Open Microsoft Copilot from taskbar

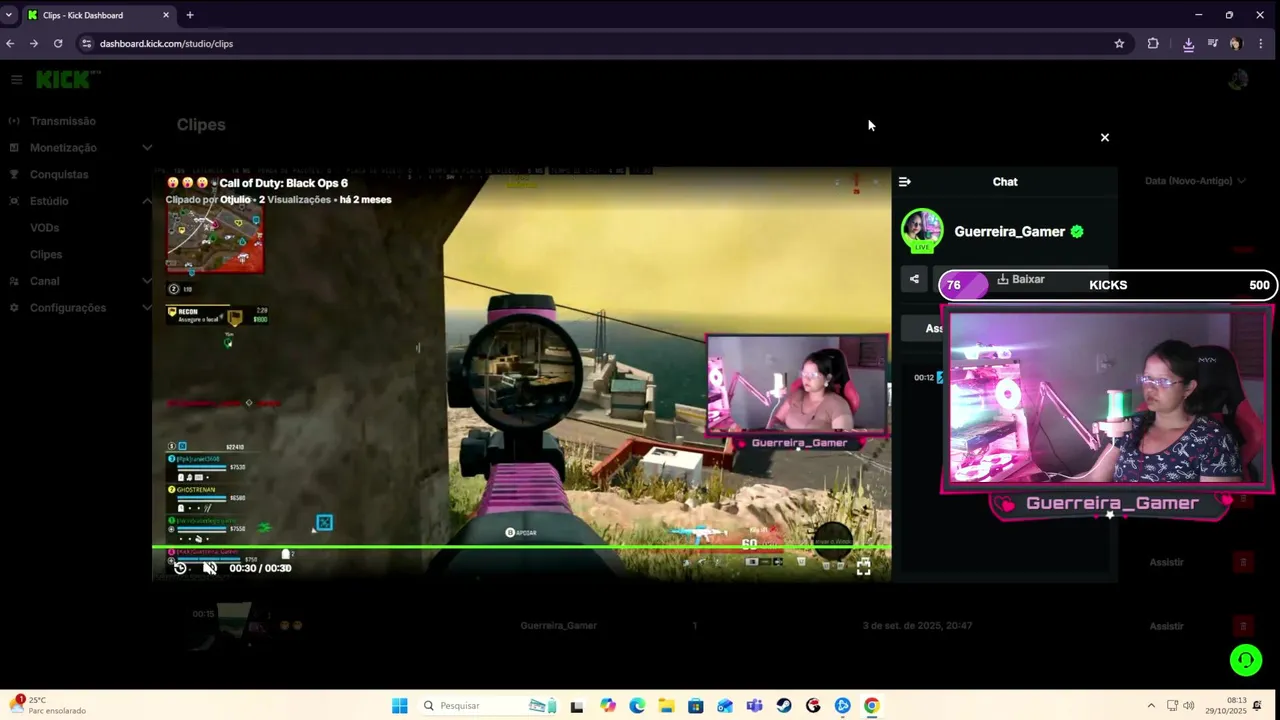pos(608,706)
